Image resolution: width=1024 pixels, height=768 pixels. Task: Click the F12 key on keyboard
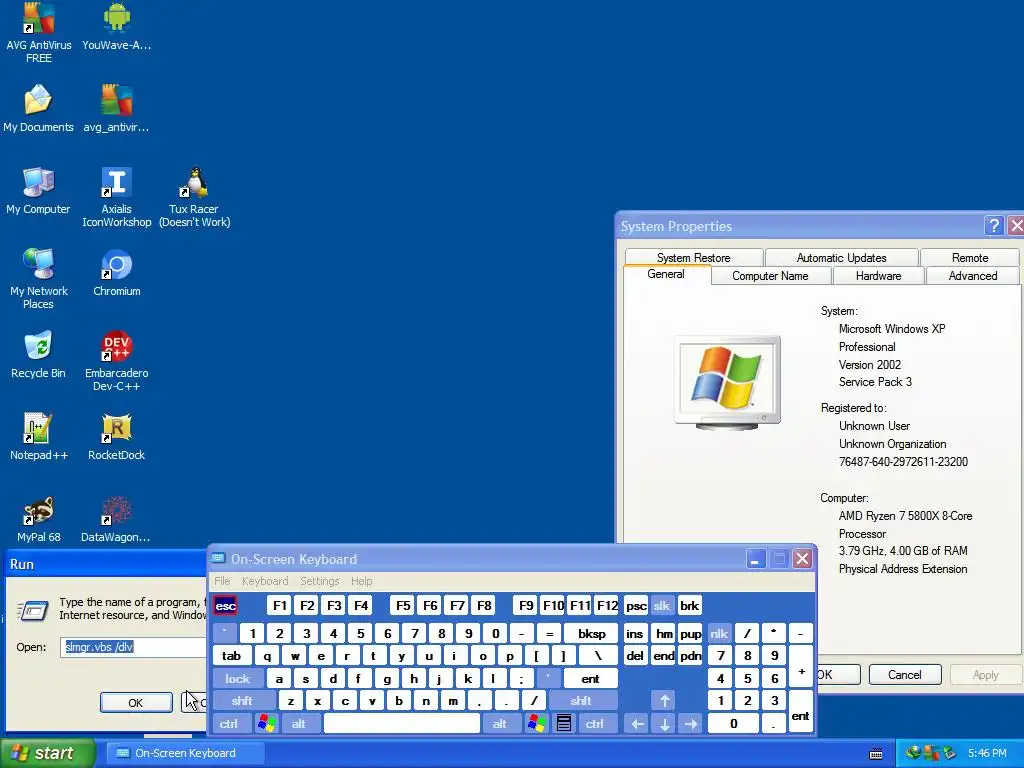(x=607, y=605)
